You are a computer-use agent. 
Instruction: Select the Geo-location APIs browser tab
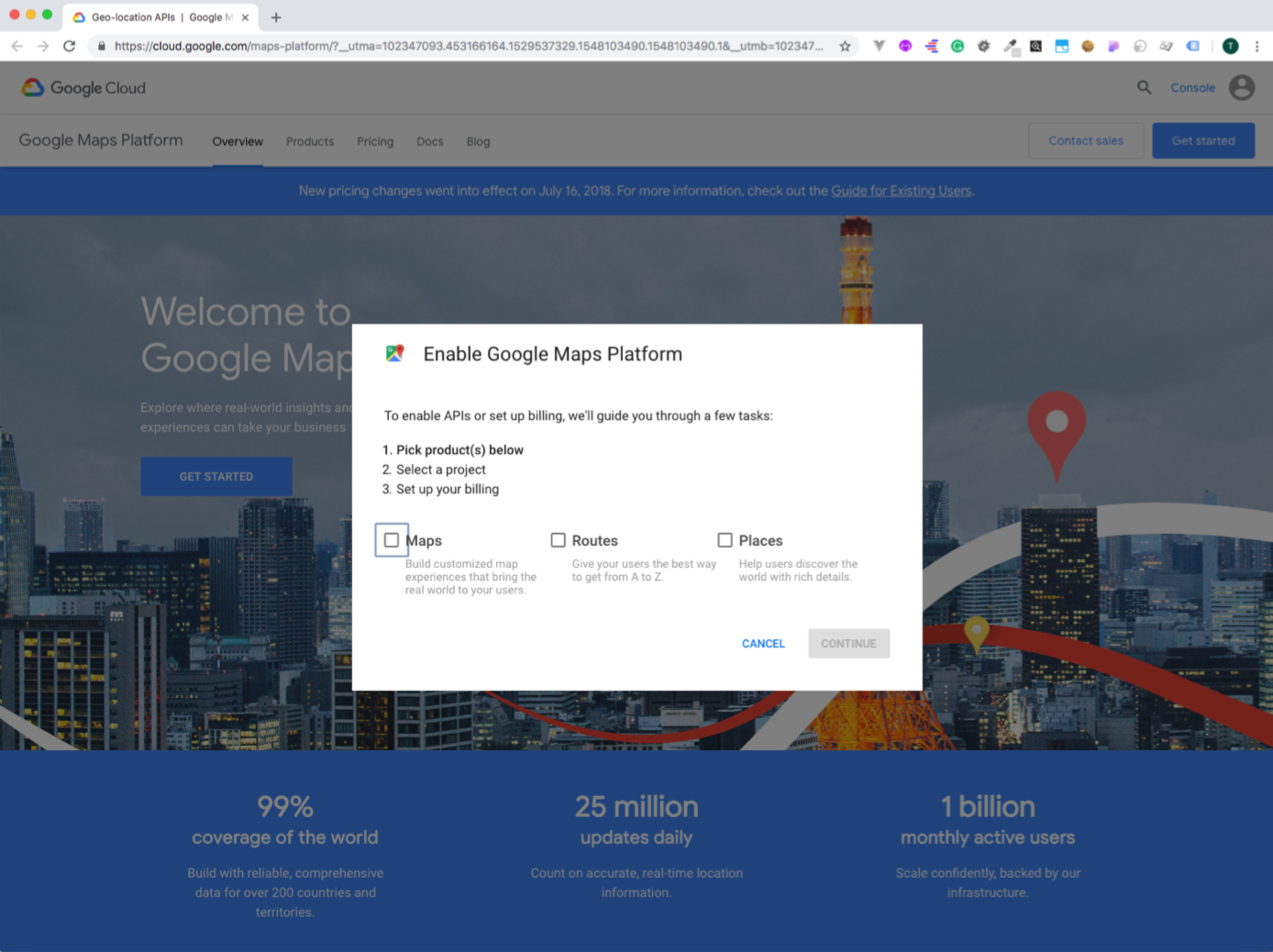(x=161, y=17)
